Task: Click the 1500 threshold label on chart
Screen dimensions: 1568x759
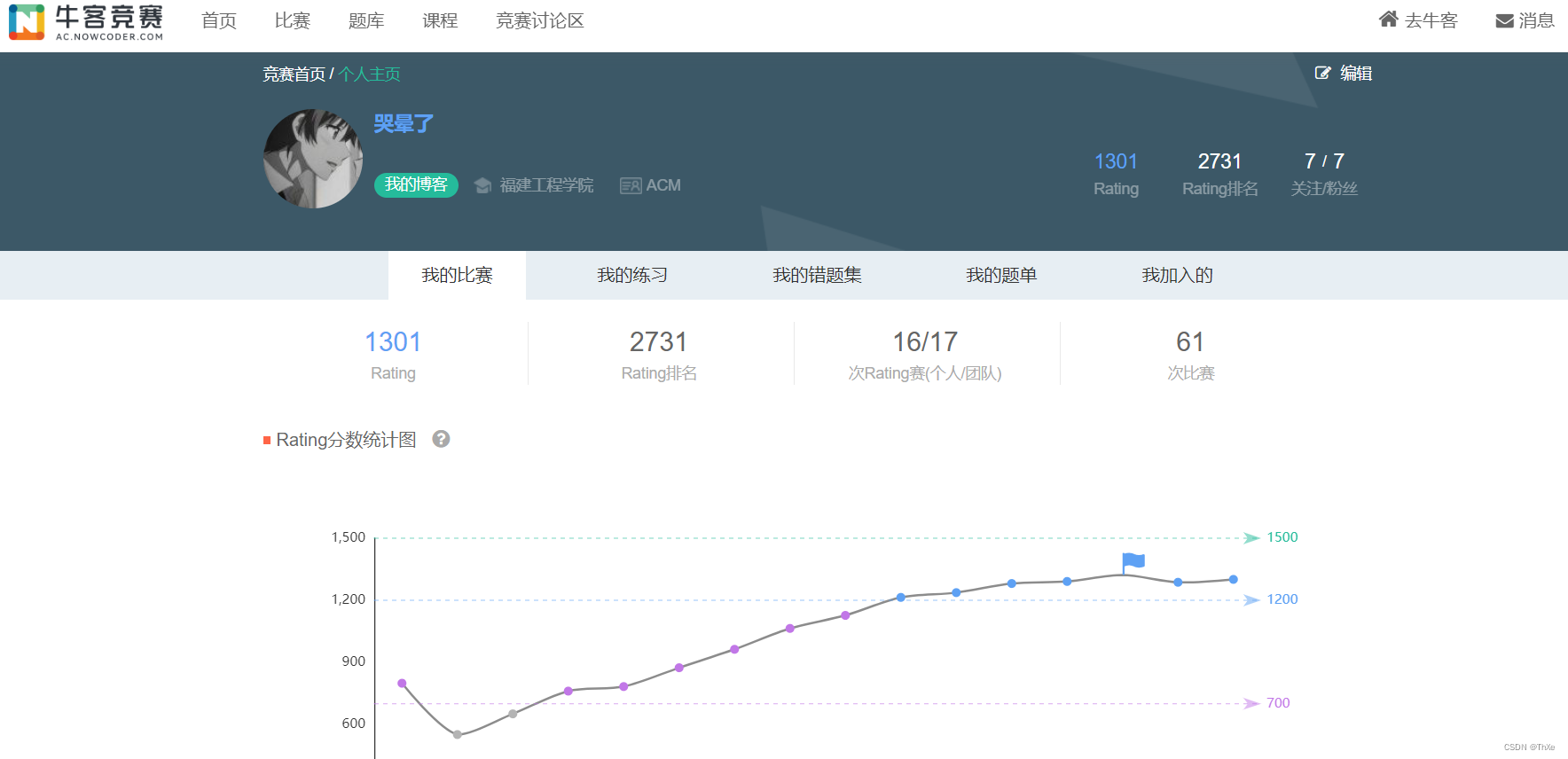Action: pos(1282,537)
